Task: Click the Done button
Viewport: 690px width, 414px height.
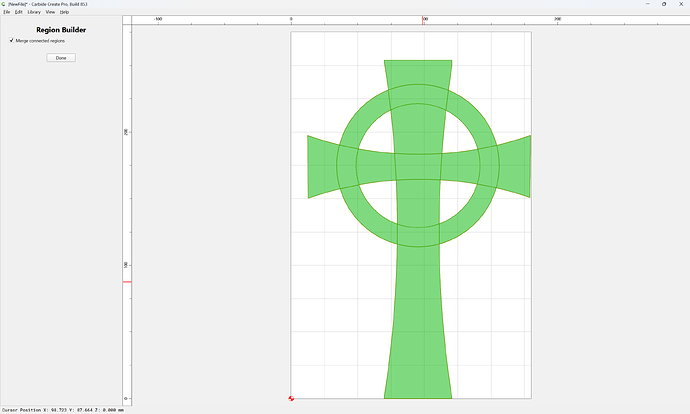Action: 61,58
